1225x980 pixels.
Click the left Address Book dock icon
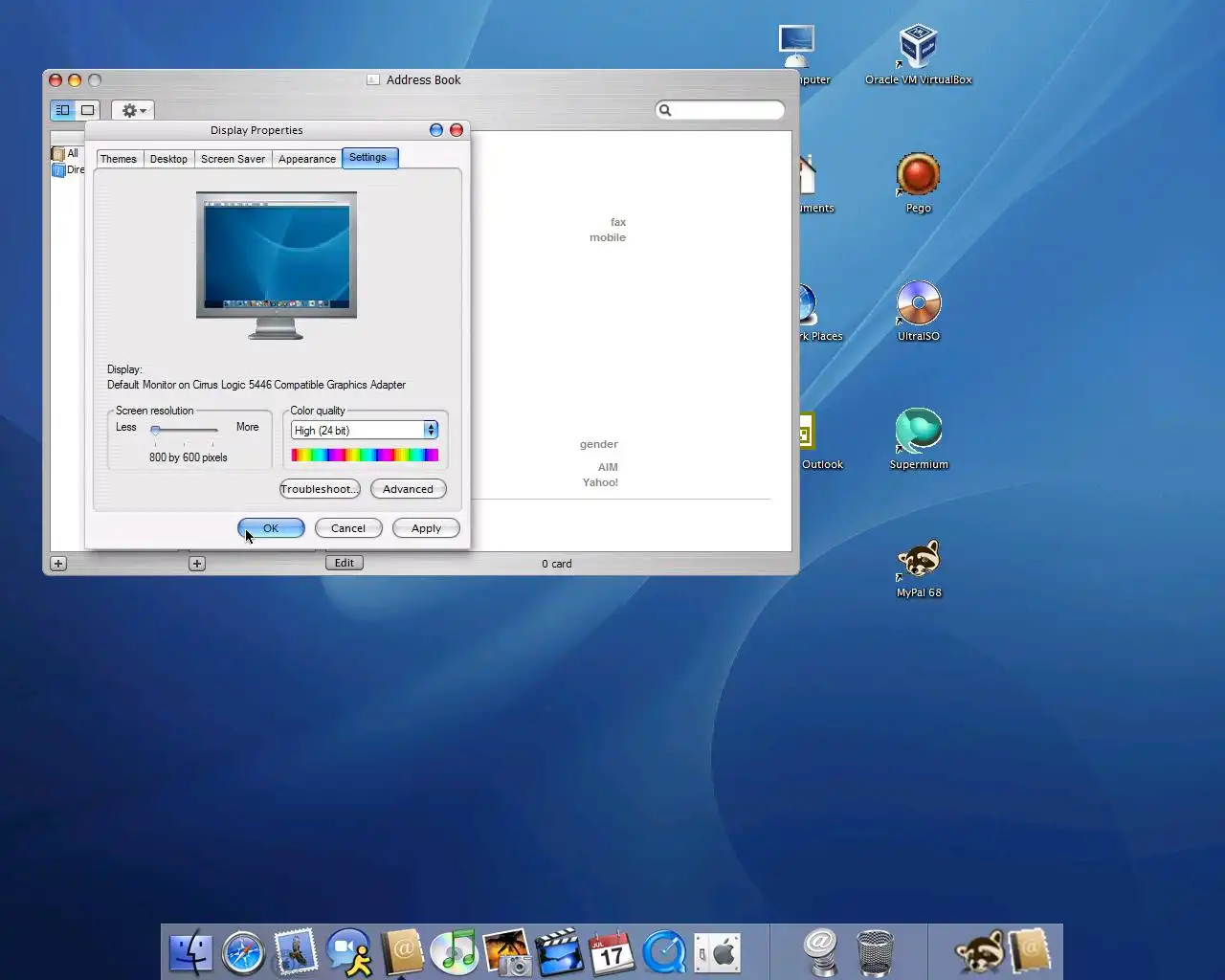[402, 952]
